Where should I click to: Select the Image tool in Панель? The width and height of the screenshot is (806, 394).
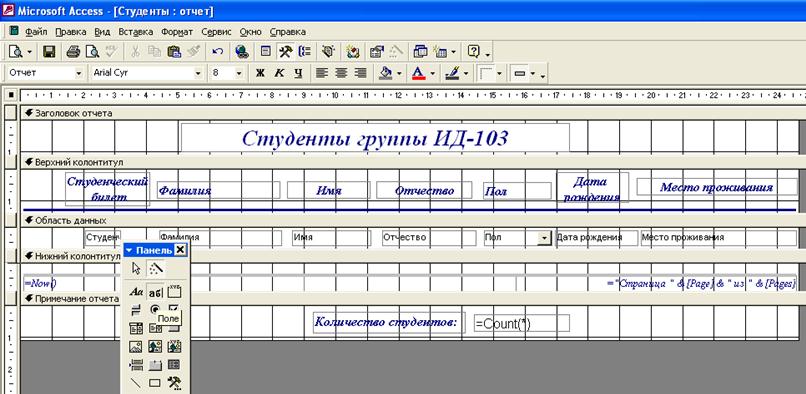136,346
